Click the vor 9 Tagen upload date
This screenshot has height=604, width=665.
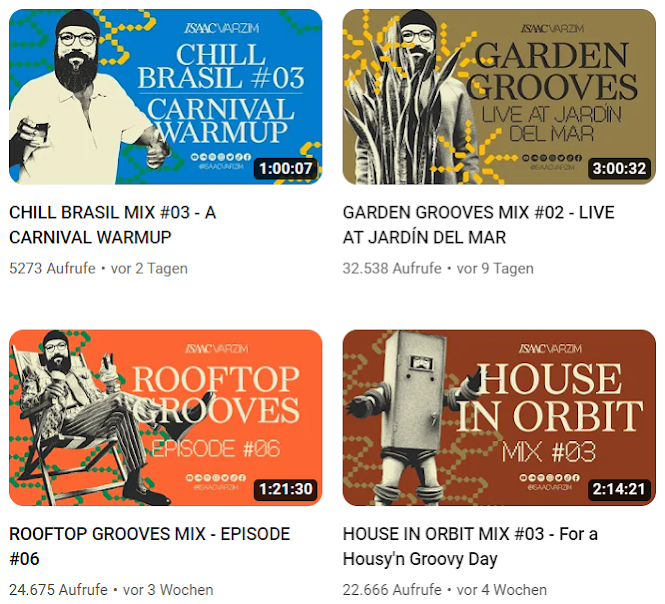[x=495, y=268]
